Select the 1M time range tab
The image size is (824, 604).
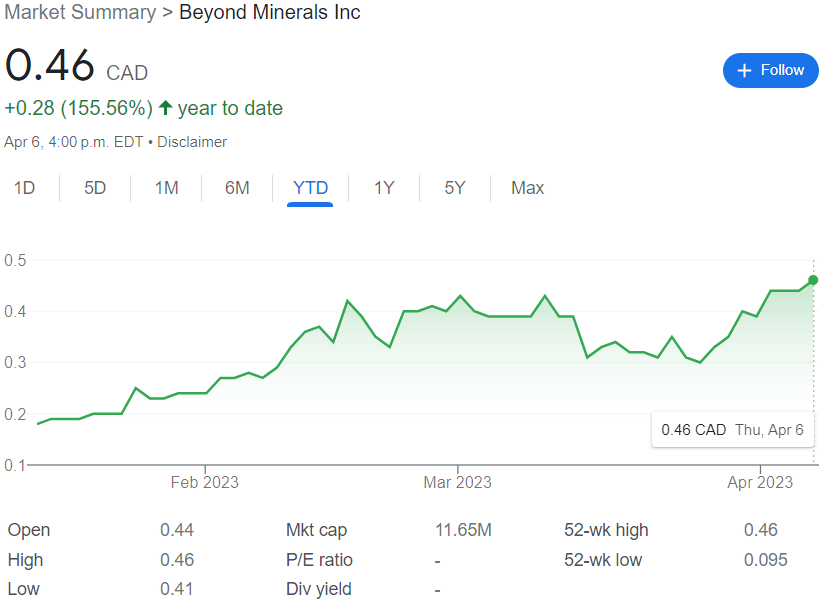pos(167,188)
